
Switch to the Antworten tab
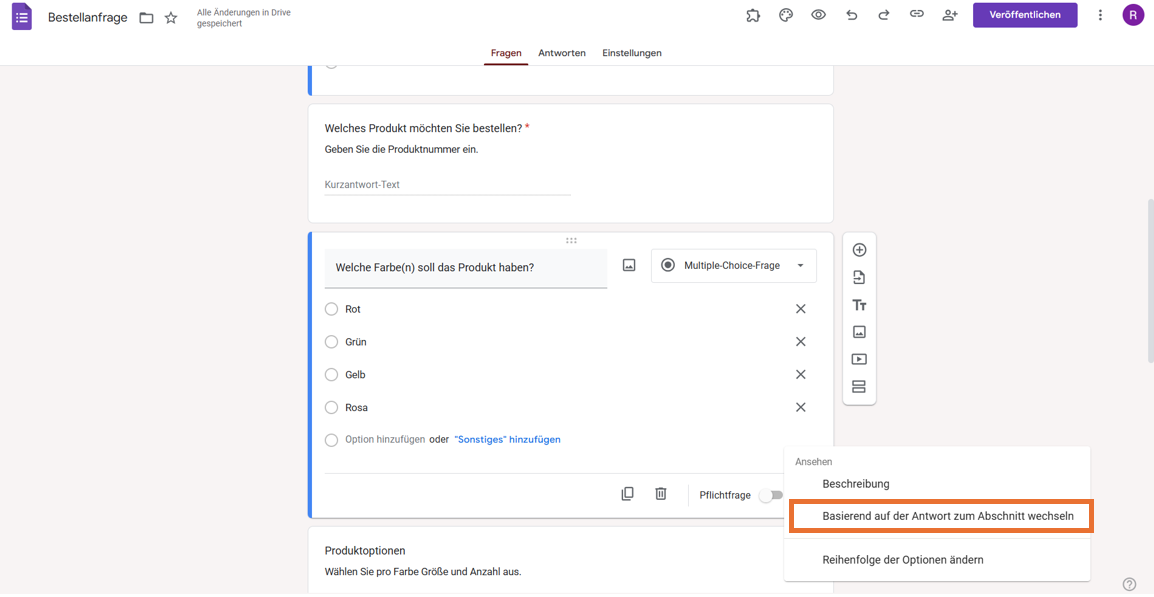(x=562, y=52)
